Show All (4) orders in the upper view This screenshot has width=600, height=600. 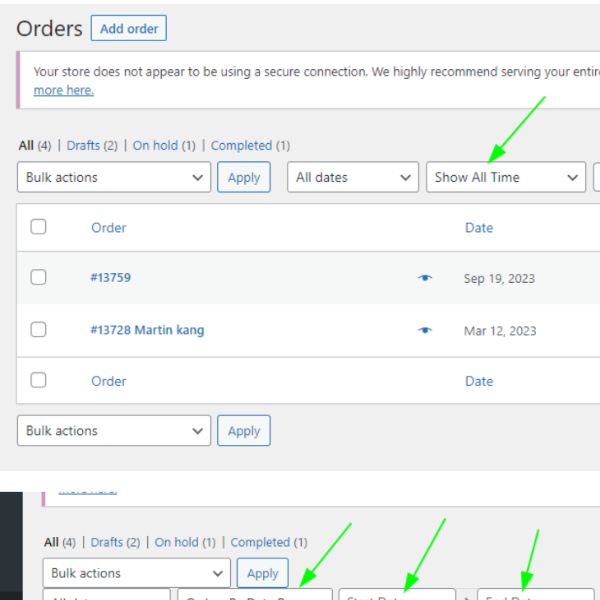(35, 146)
